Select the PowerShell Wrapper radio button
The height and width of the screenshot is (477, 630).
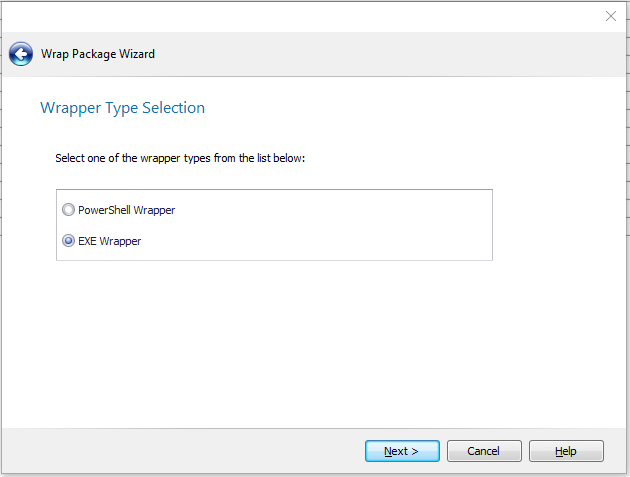point(68,210)
